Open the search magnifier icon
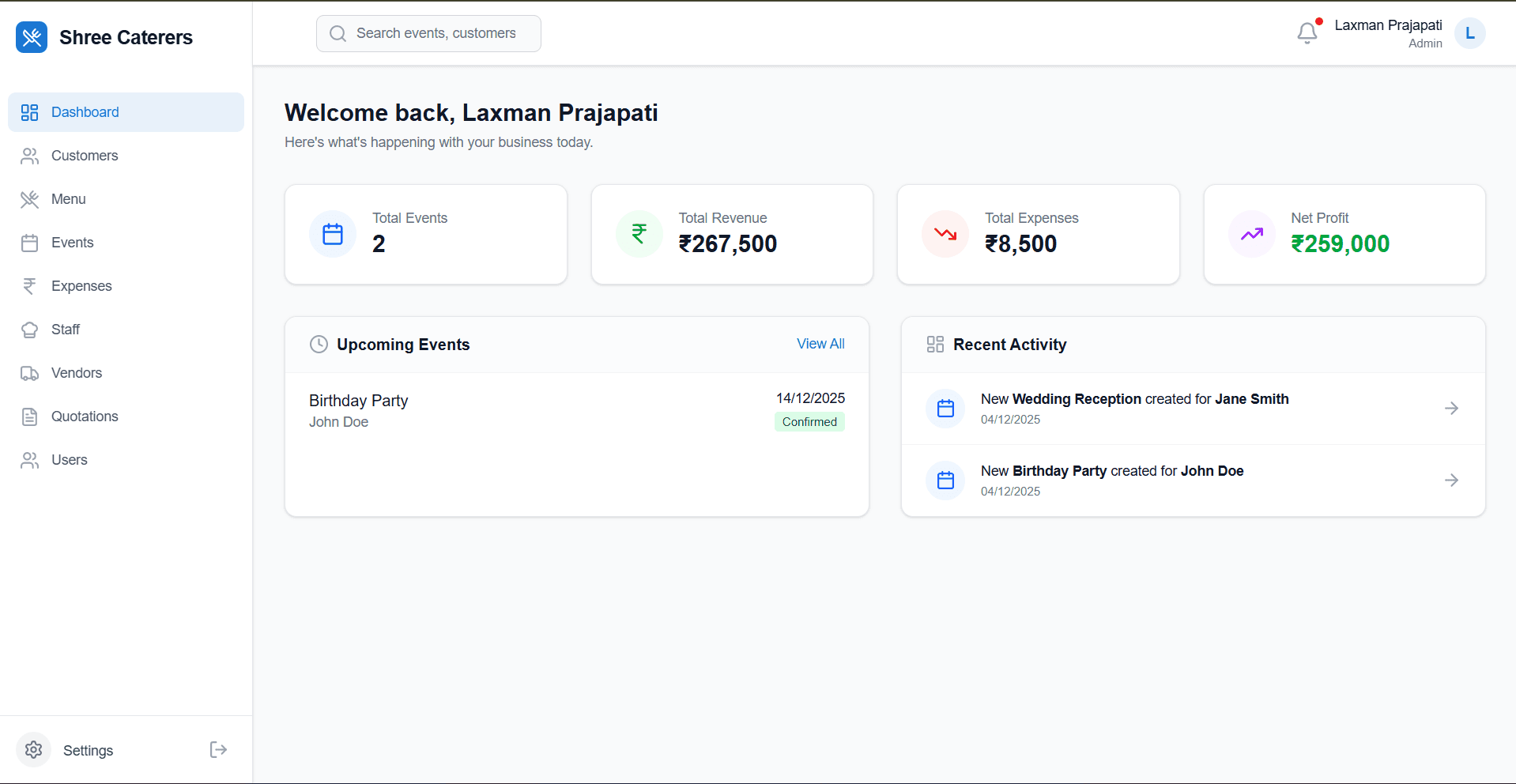Viewport: 1516px width, 784px height. (338, 33)
